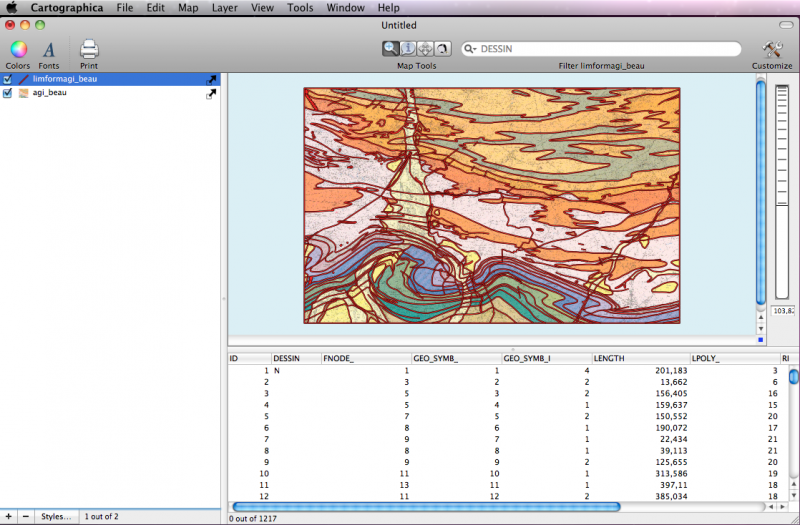The width and height of the screenshot is (800, 525).
Task: Toggle visibility checkbox for limformagi_beau layer
Action: (8, 79)
